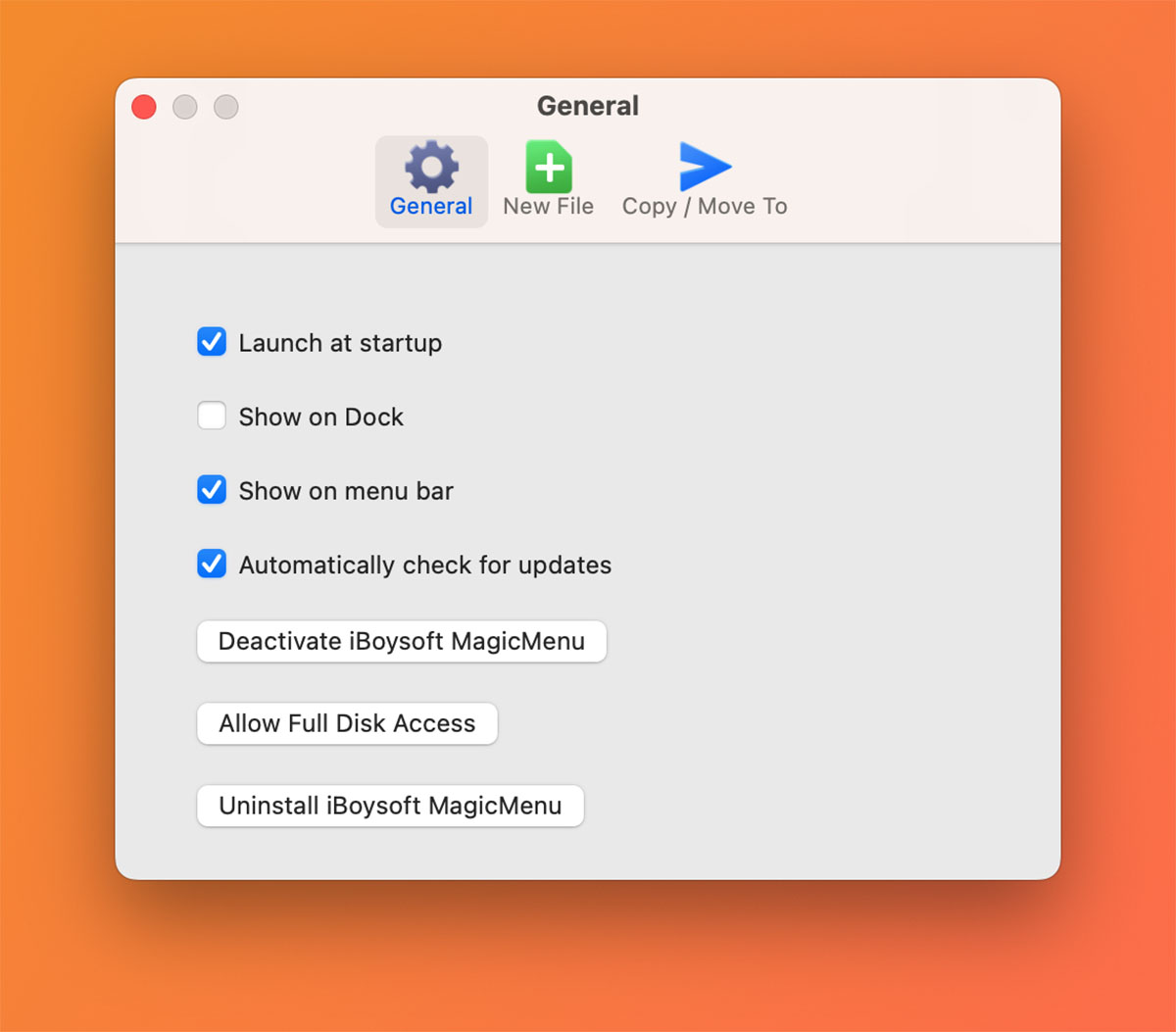The image size is (1176, 1032).
Task: Switch to Copy / Move To tab label
Action: pyautogui.click(x=705, y=207)
